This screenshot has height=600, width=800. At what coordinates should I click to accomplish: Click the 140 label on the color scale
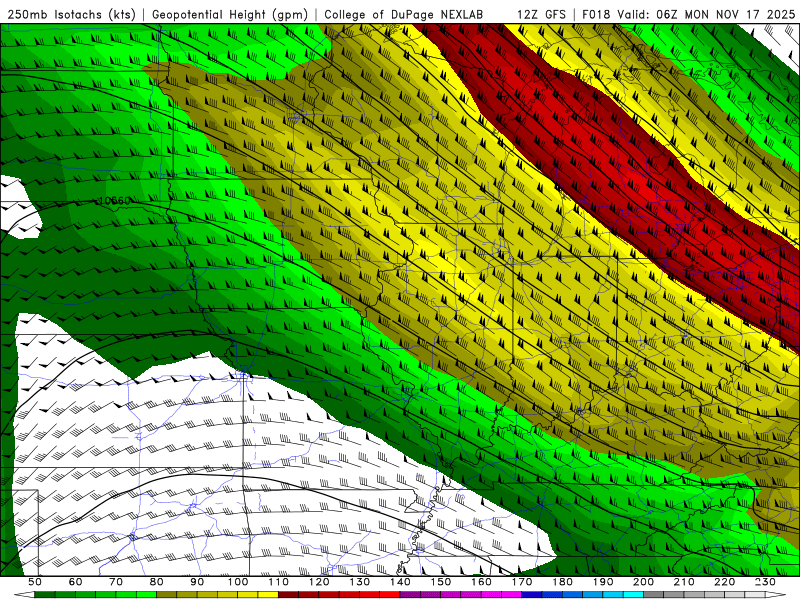400,582
